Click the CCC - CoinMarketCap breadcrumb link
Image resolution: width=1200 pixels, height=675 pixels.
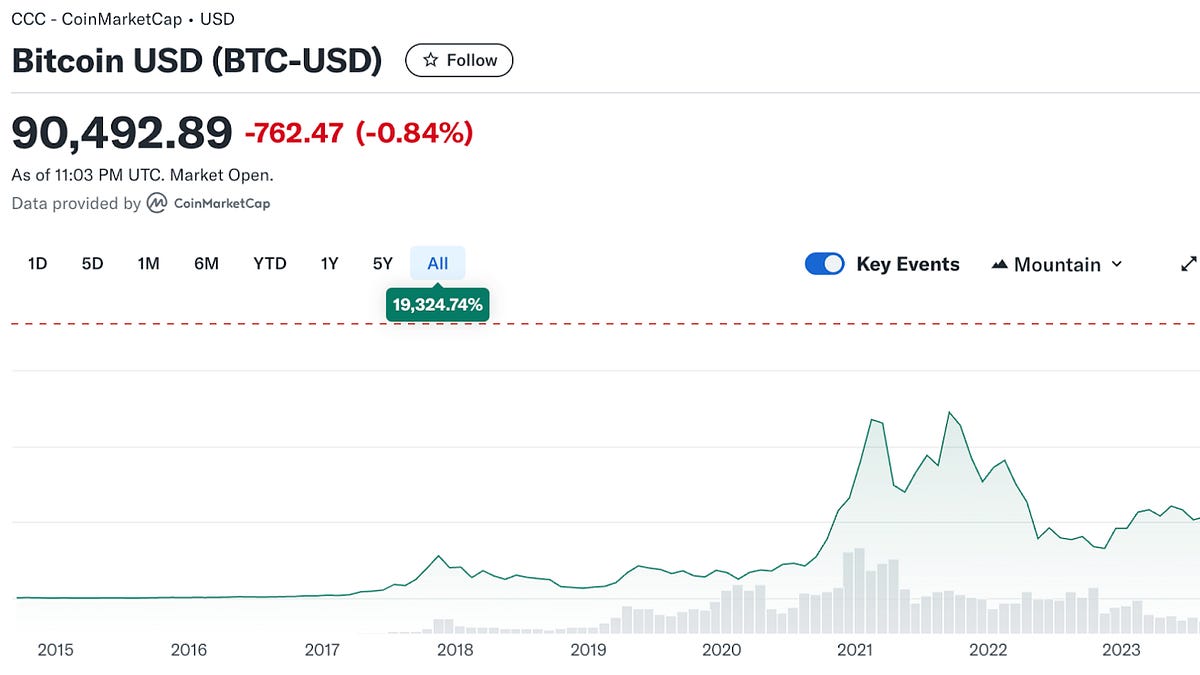coord(100,18)
